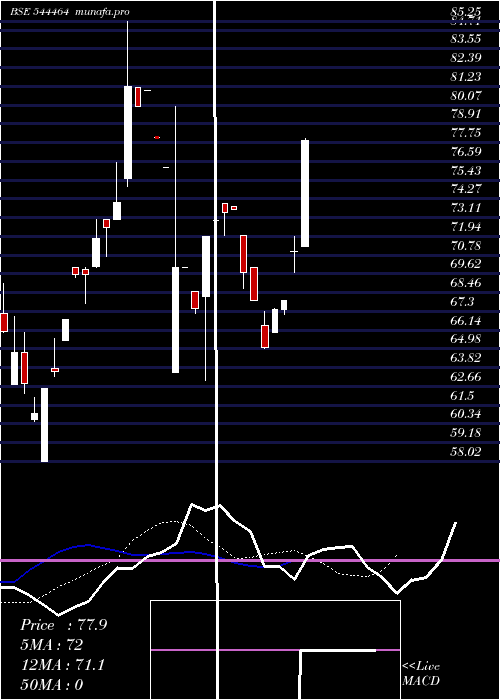Select the 61.5 price axis label
The image size is (500, 700).
(x=462, y=396)
